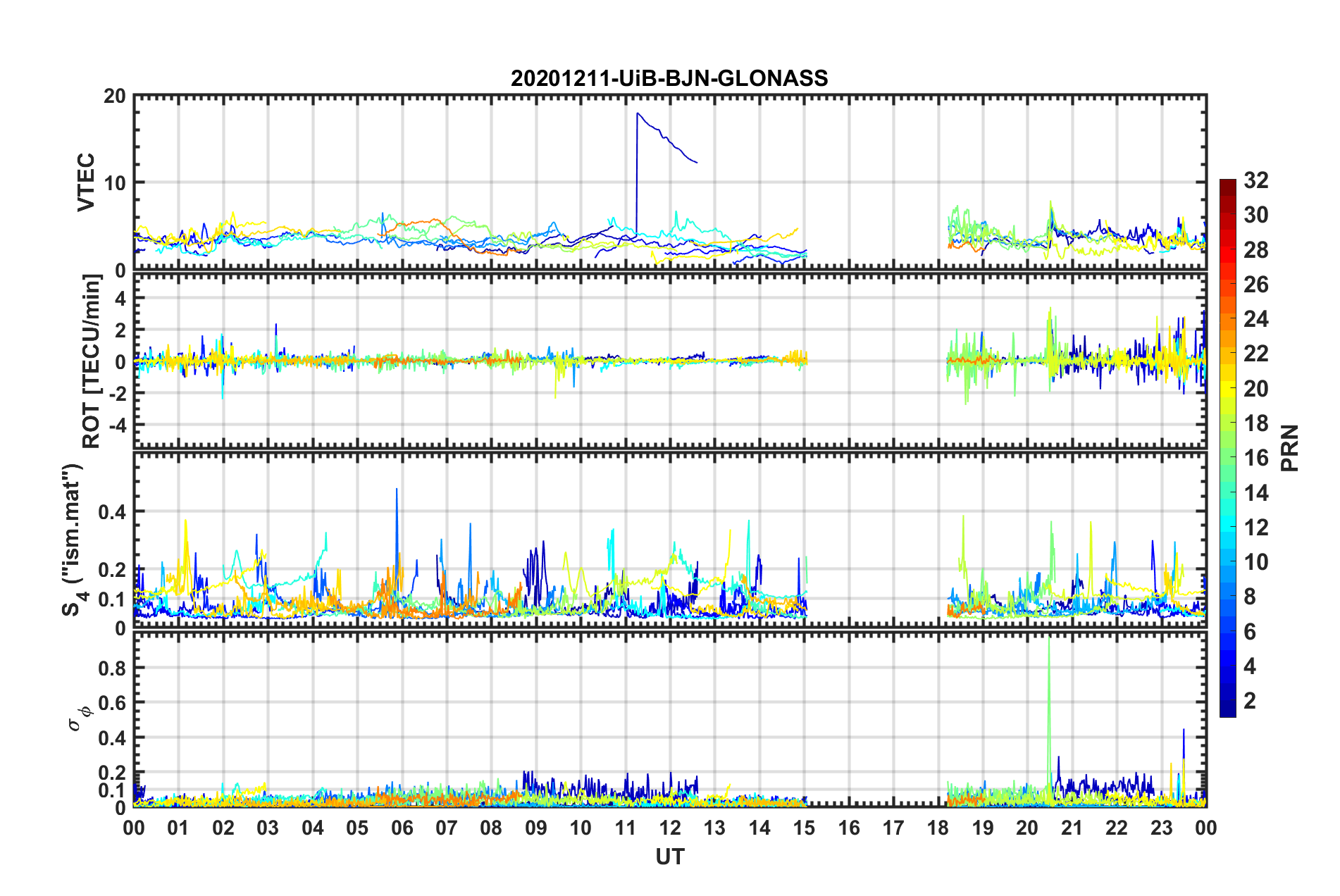Click colorbar tick label 28
This screenshot has width=1340, height=896.
pyautogui.click(x=1256, y=250)
